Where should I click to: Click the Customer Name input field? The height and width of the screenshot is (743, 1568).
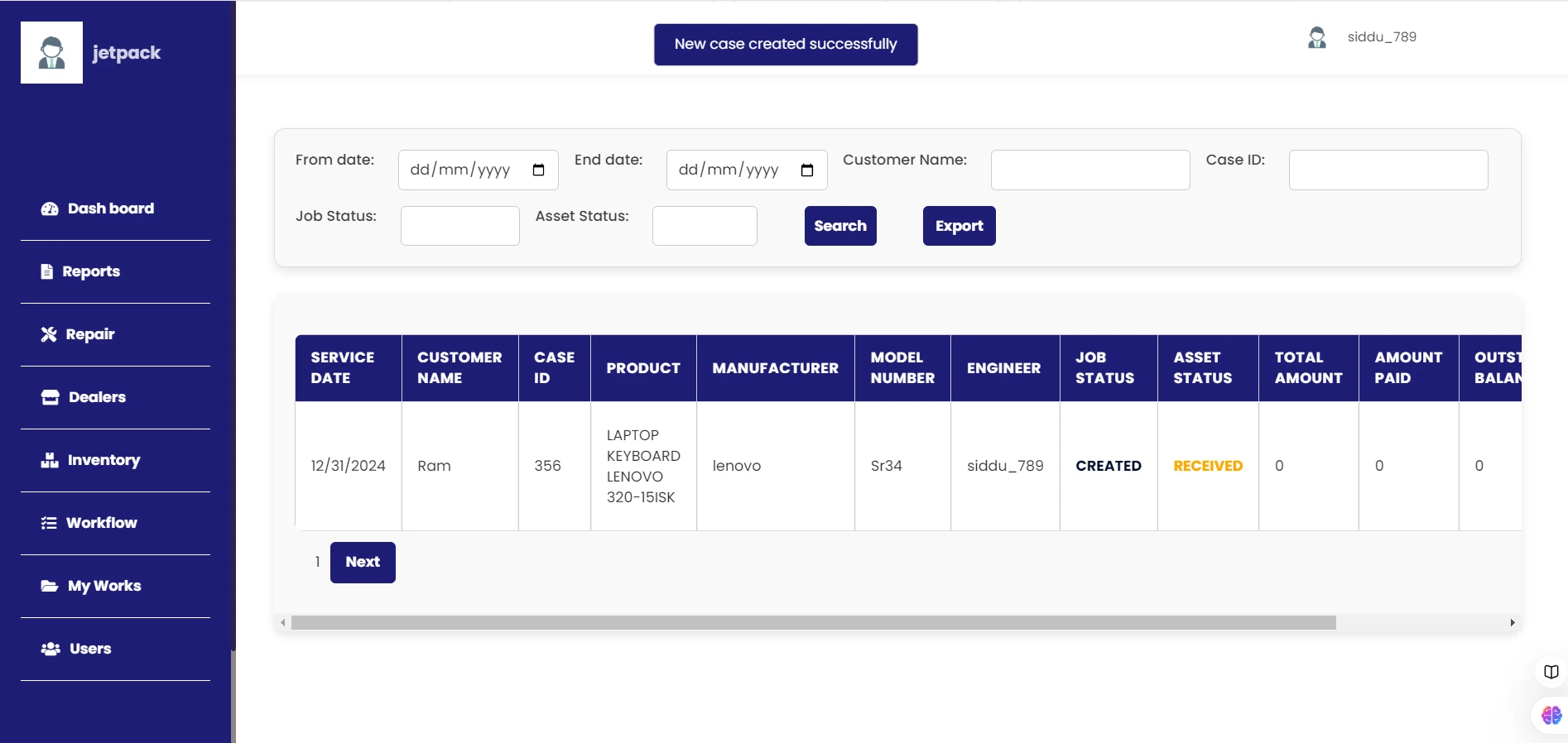(x=1090, y=170)
